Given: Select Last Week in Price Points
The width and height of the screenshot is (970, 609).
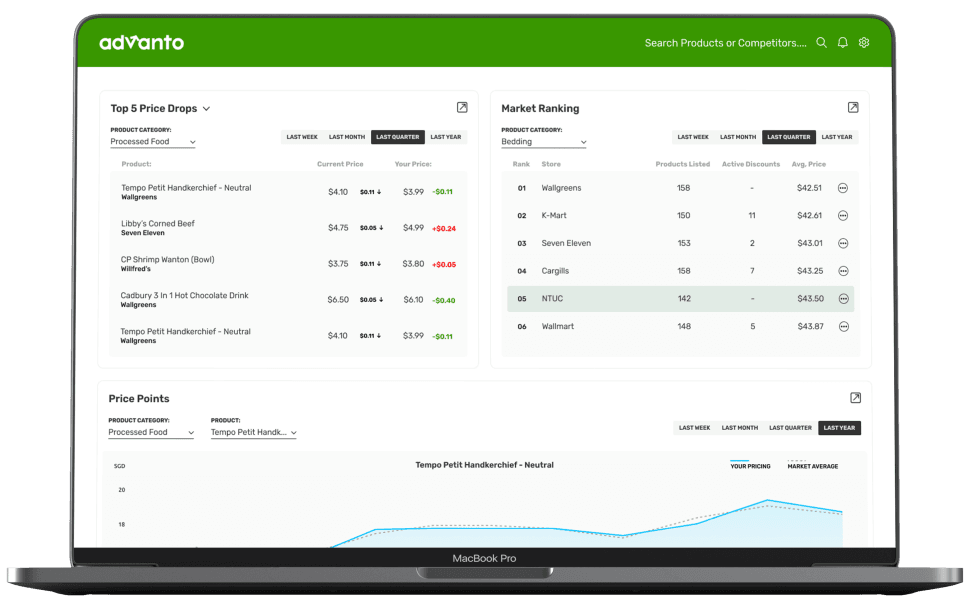Looking at the screenshot, I should click(x=695, y=428).
